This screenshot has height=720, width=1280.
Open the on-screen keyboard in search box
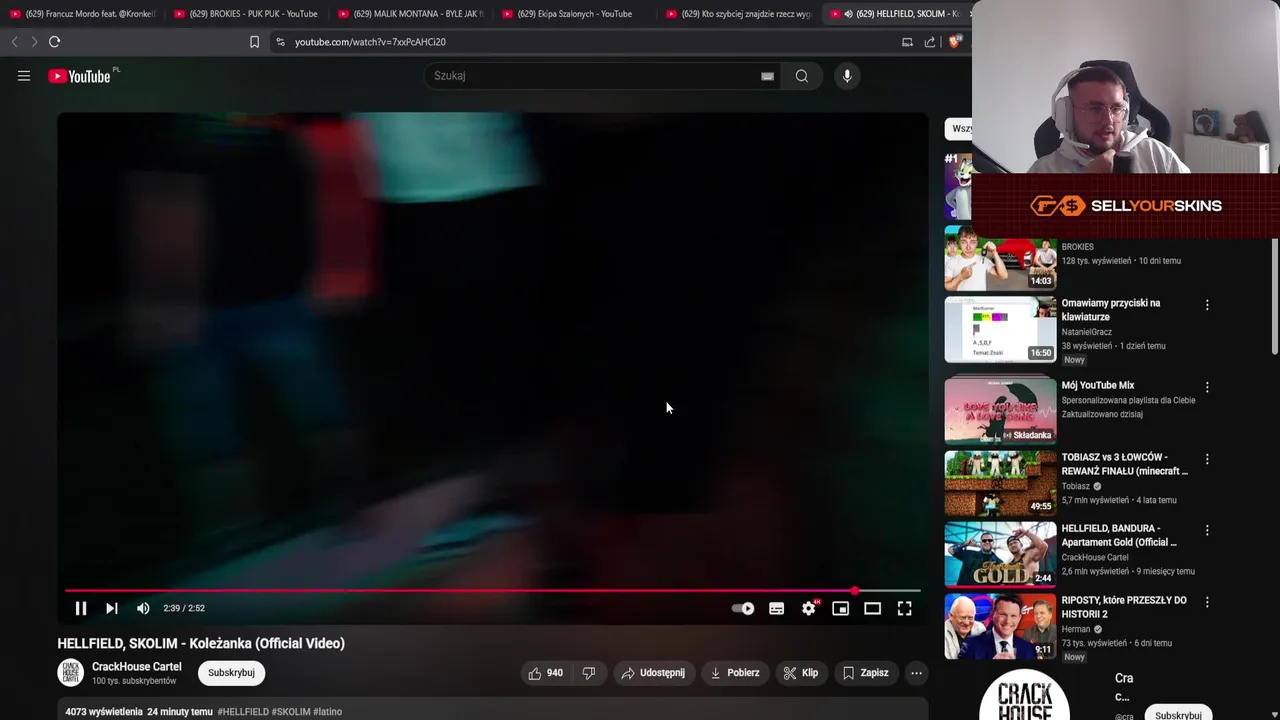(767, 76)
